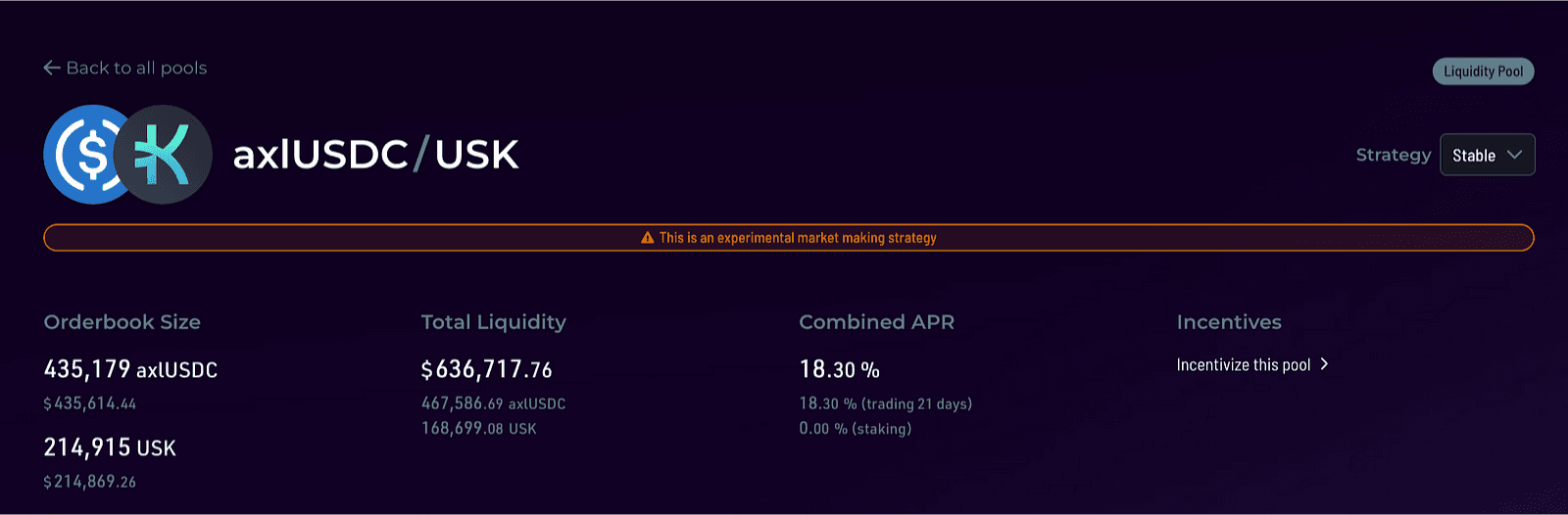Click the Stable dropdown chevron arrow

pyautogui.click(x=1514, y=155)
